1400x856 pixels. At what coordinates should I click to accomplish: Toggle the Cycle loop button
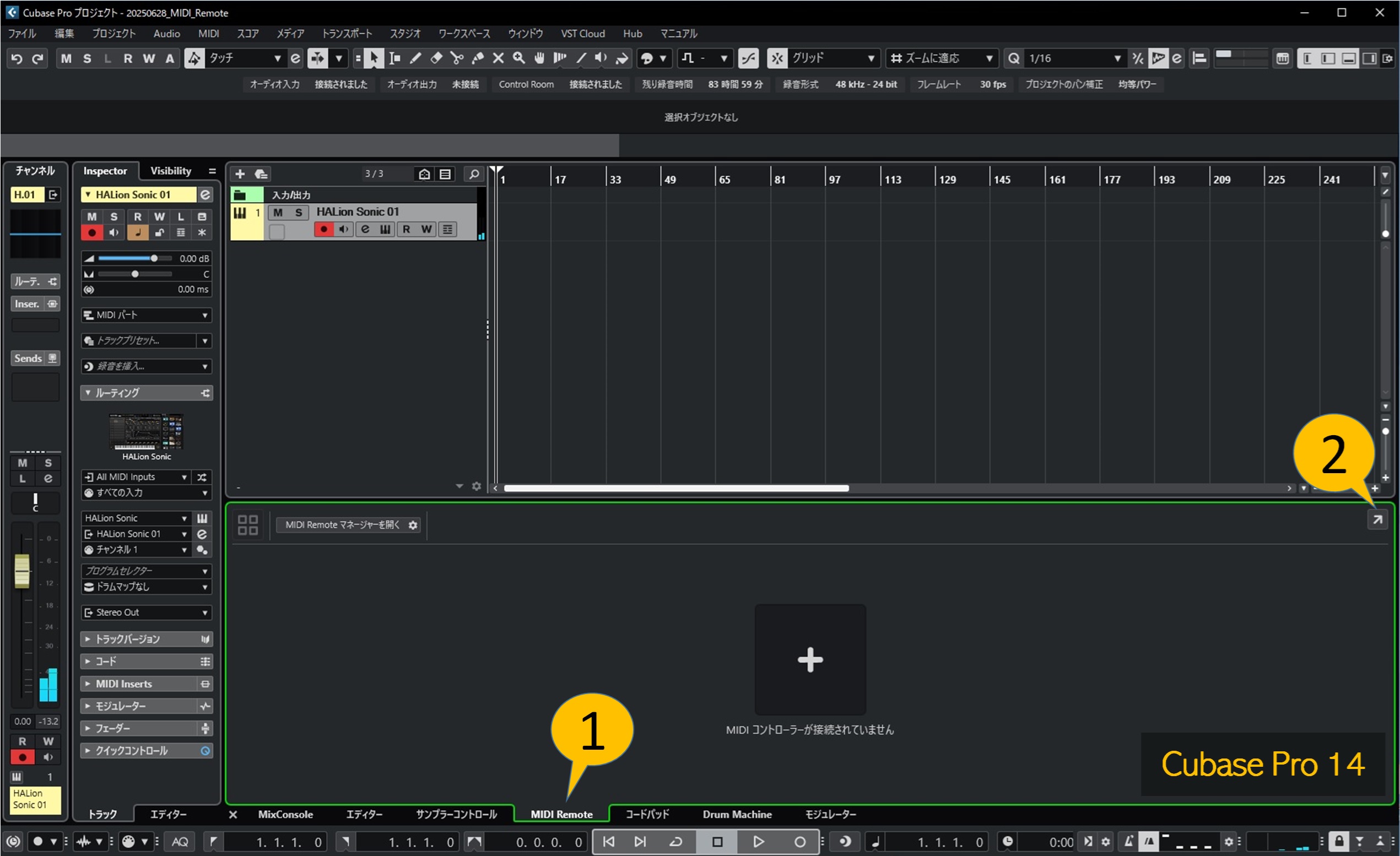pos(675,842)
